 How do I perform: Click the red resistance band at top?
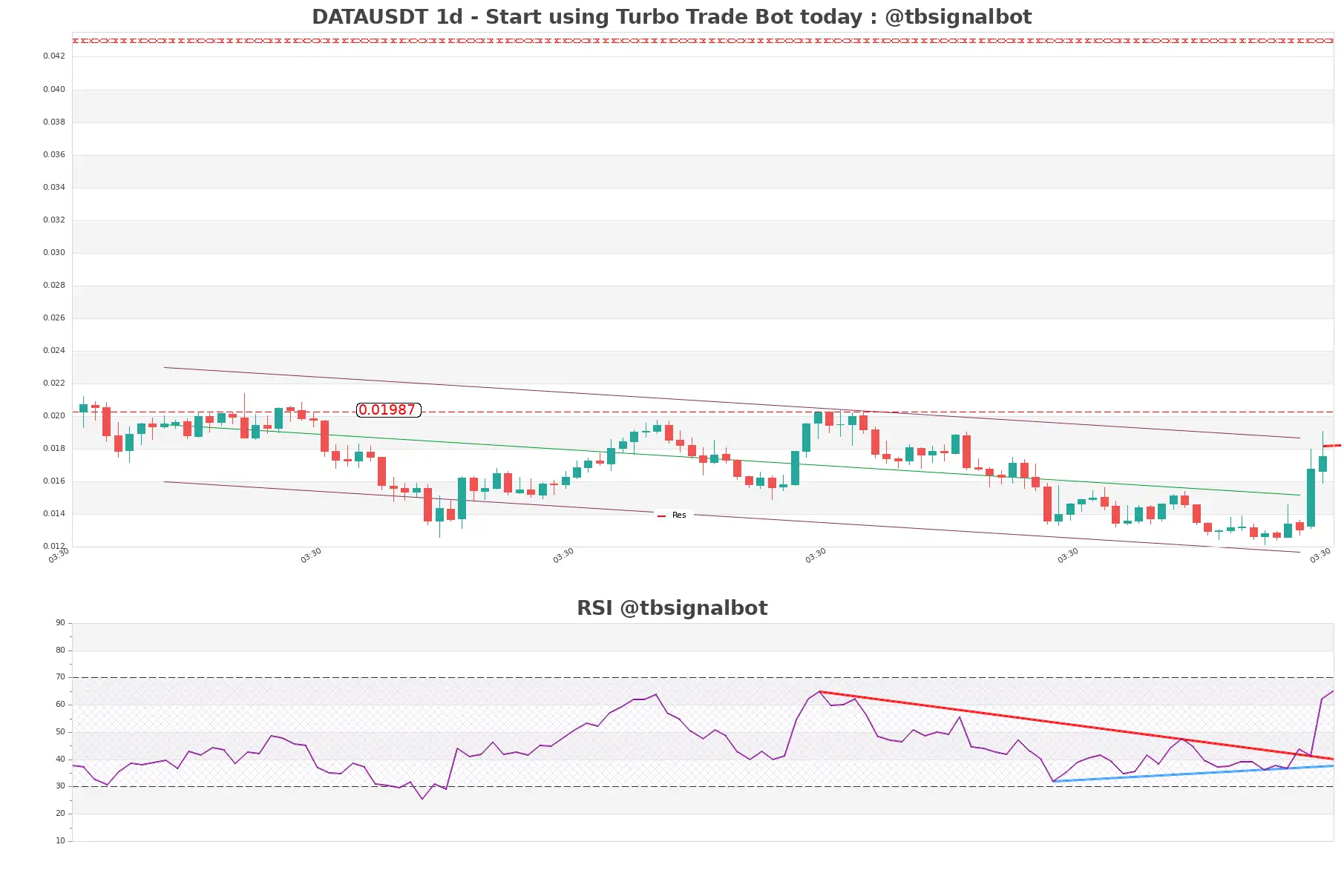point(703,41)
